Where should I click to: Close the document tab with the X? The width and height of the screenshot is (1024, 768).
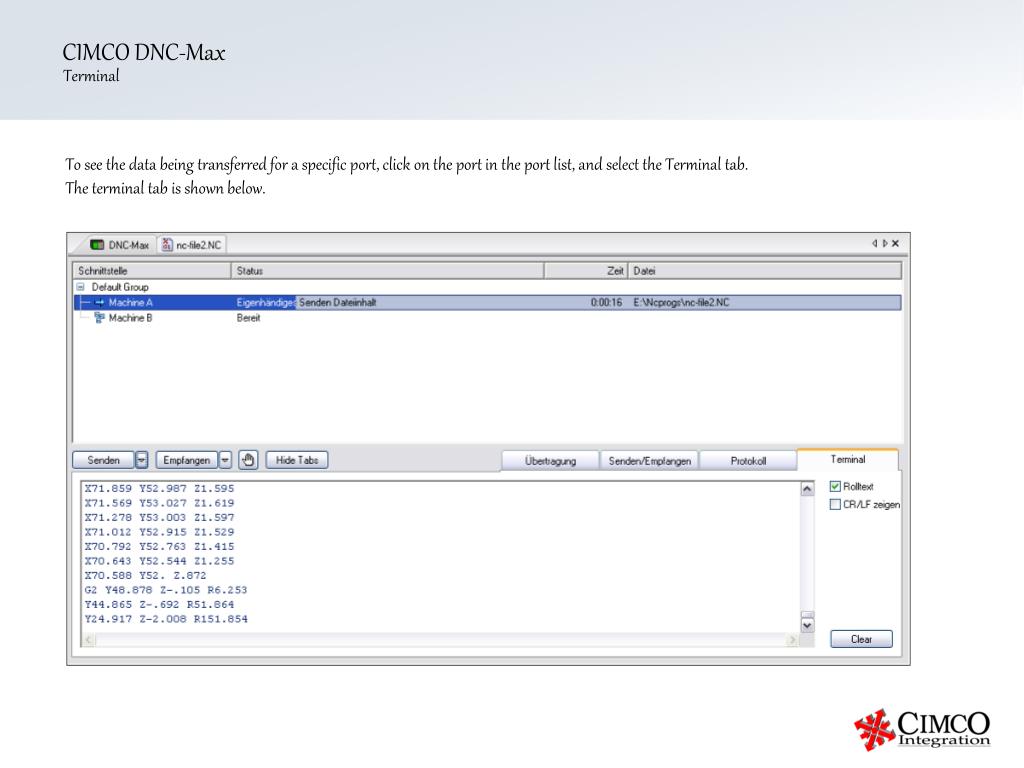pyautogui.click(x=895, y=244)
